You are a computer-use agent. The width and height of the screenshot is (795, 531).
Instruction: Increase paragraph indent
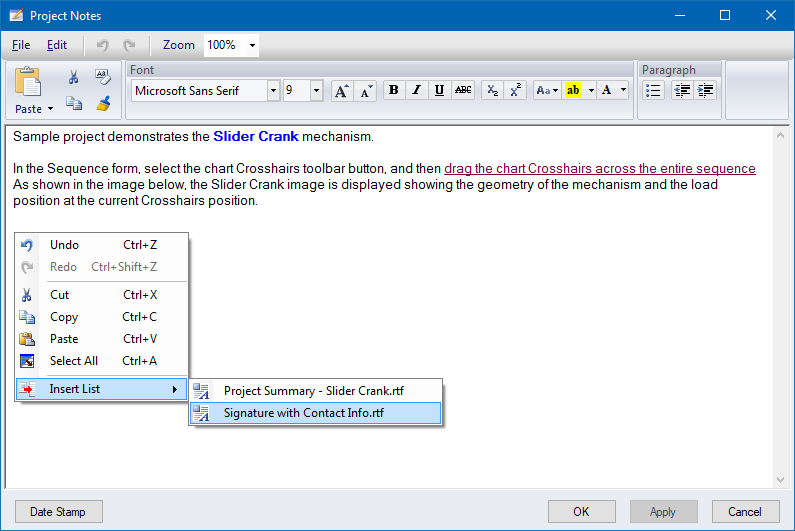pos(706,90)
